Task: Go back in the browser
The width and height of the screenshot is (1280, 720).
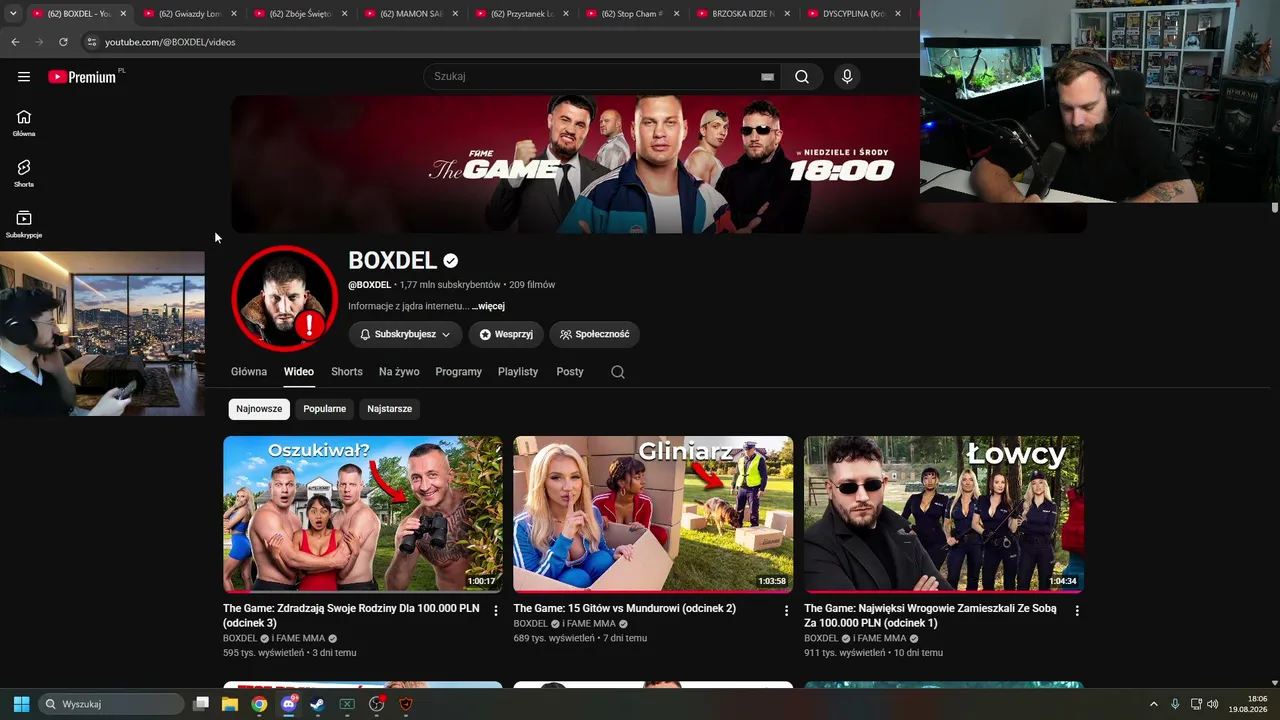Action: coord(15,42)
